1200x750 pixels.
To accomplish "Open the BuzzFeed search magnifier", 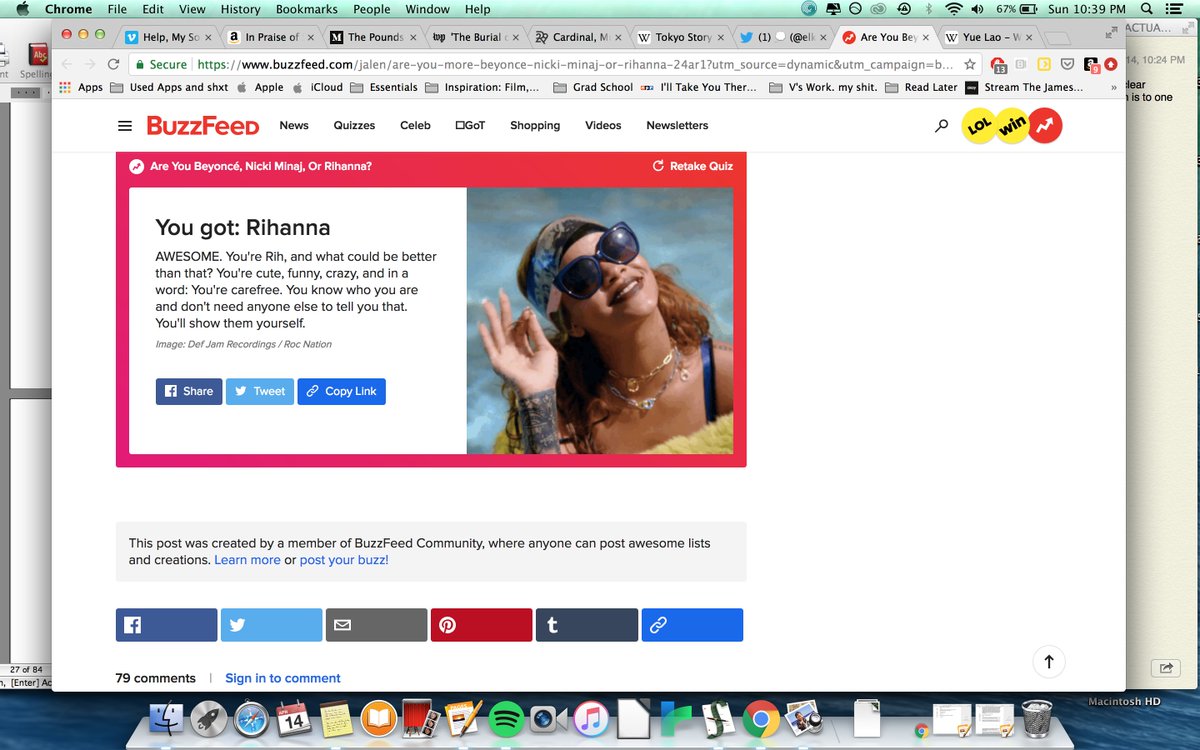I will pos(941,126).
